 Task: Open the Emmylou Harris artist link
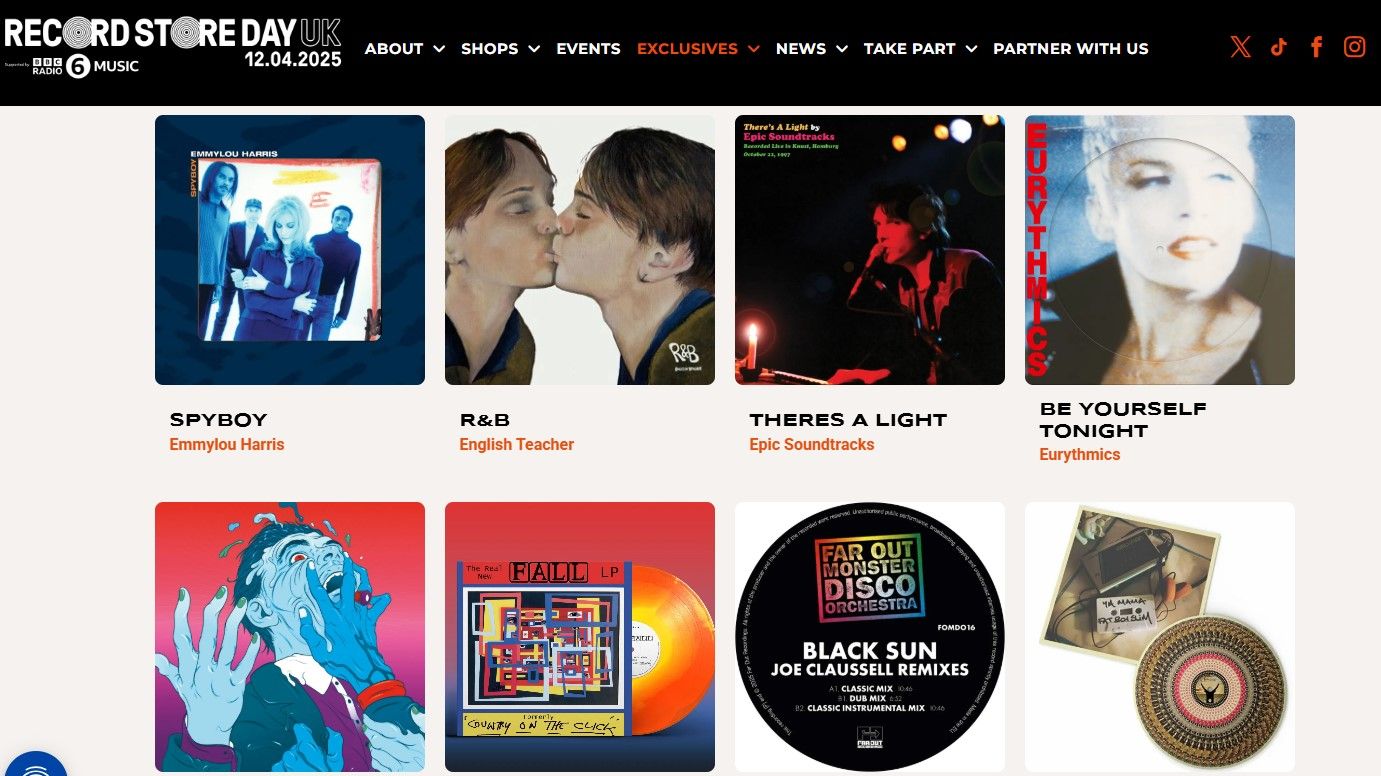227,444
